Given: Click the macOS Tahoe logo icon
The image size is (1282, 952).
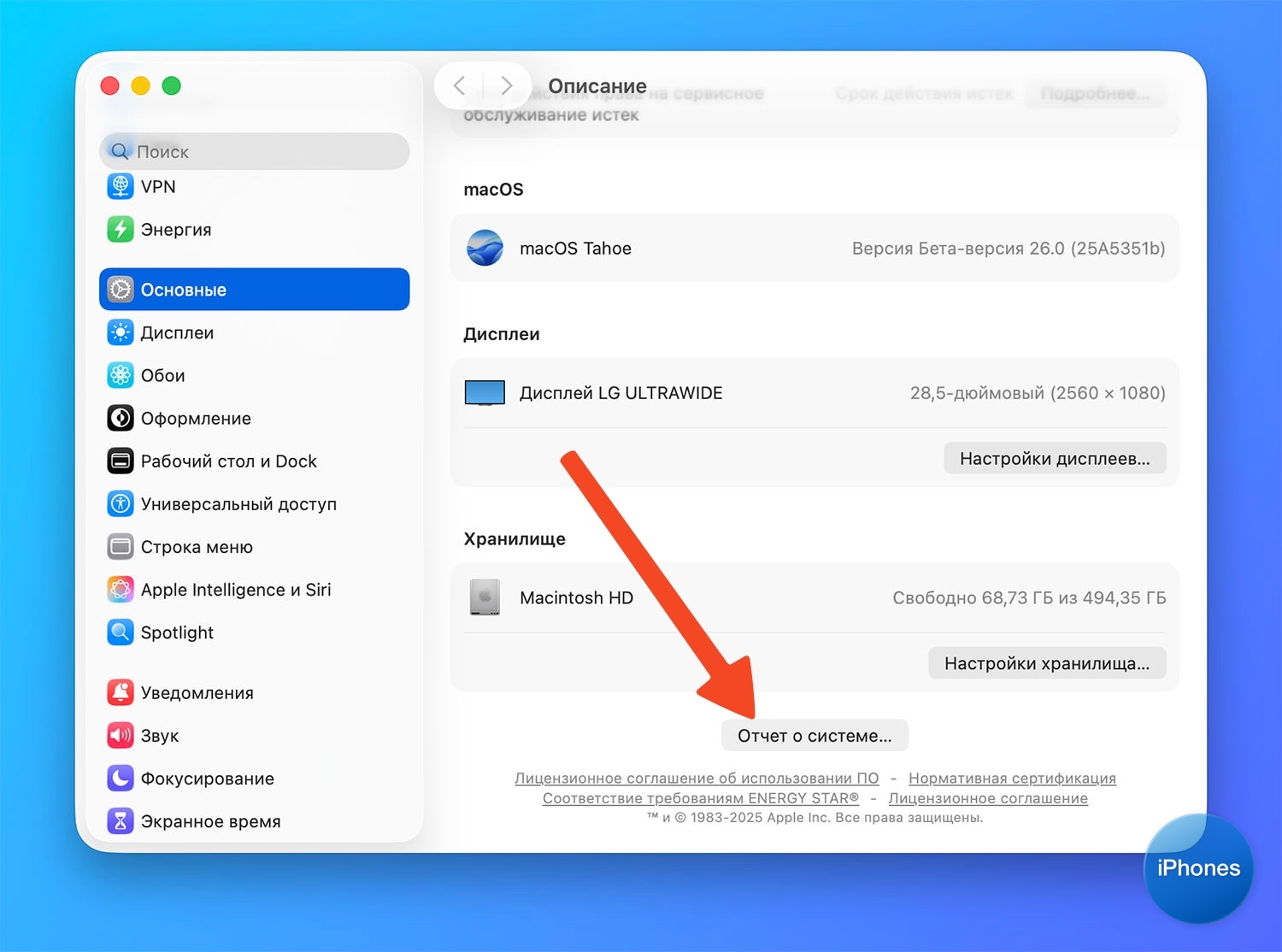Looking at the screenshot, I should pos(485,248).
